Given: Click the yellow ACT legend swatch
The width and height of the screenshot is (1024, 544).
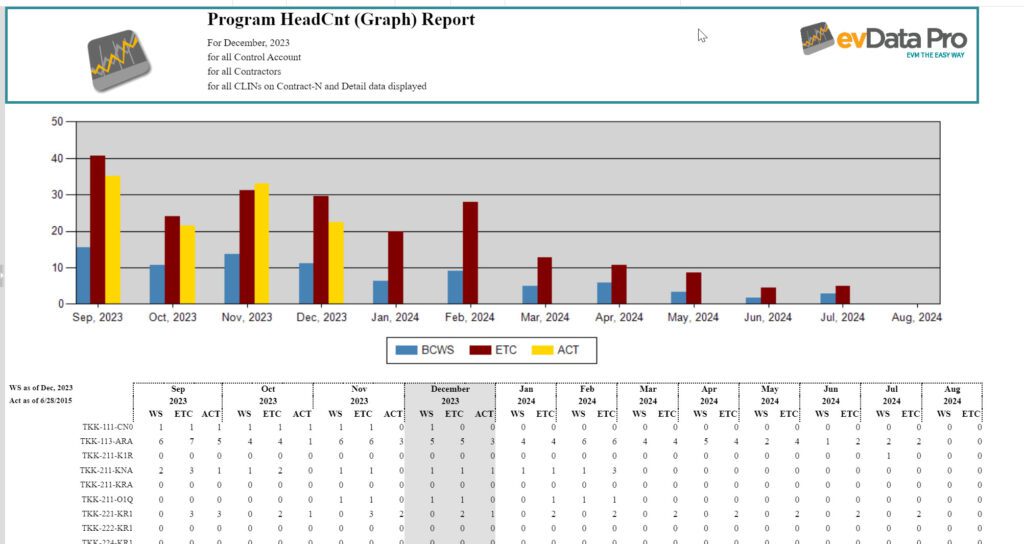Looking at the screenshot, I should click(543, 351).
